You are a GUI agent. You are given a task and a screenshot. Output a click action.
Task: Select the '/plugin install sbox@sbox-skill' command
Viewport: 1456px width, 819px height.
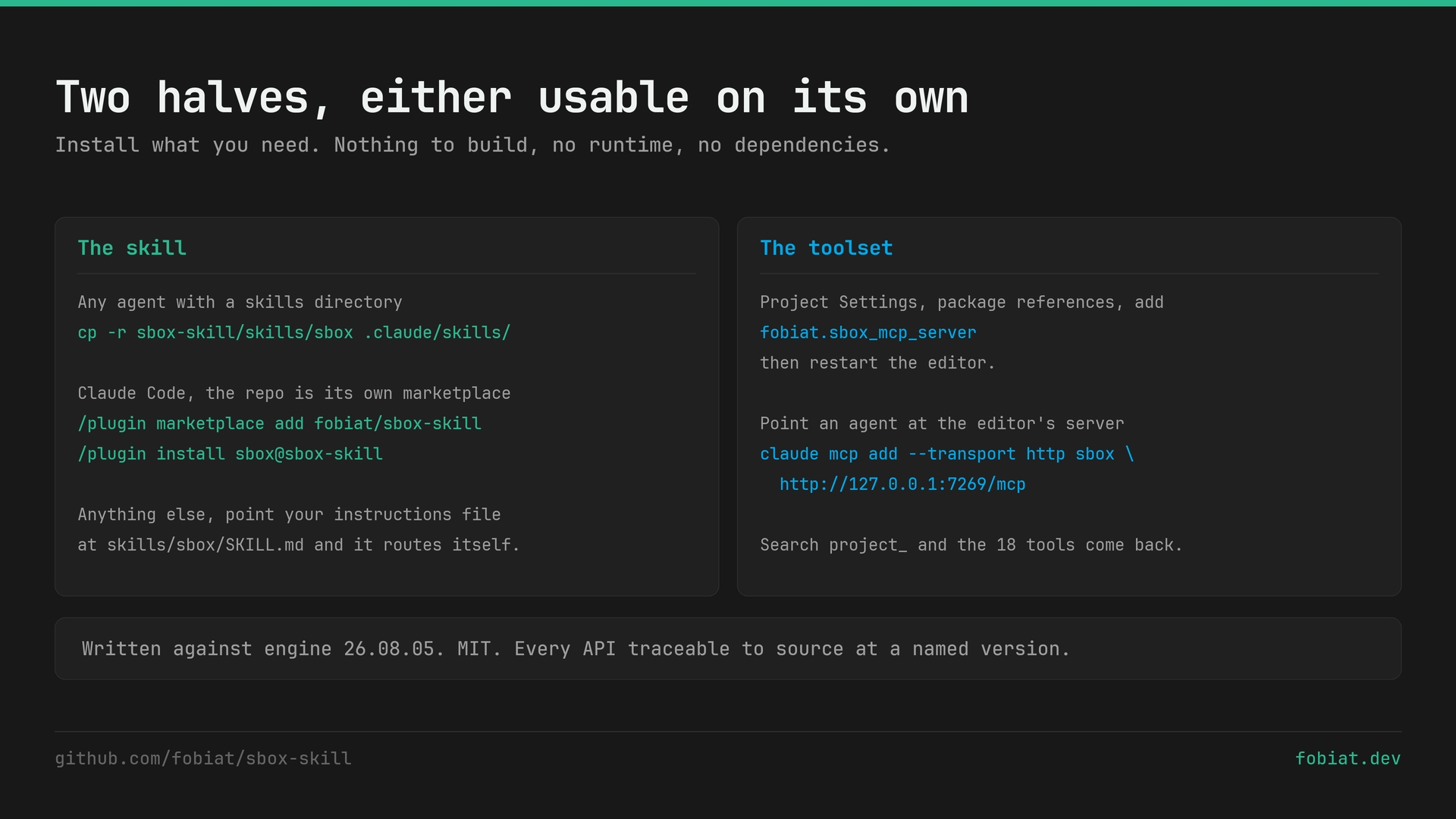230,453
